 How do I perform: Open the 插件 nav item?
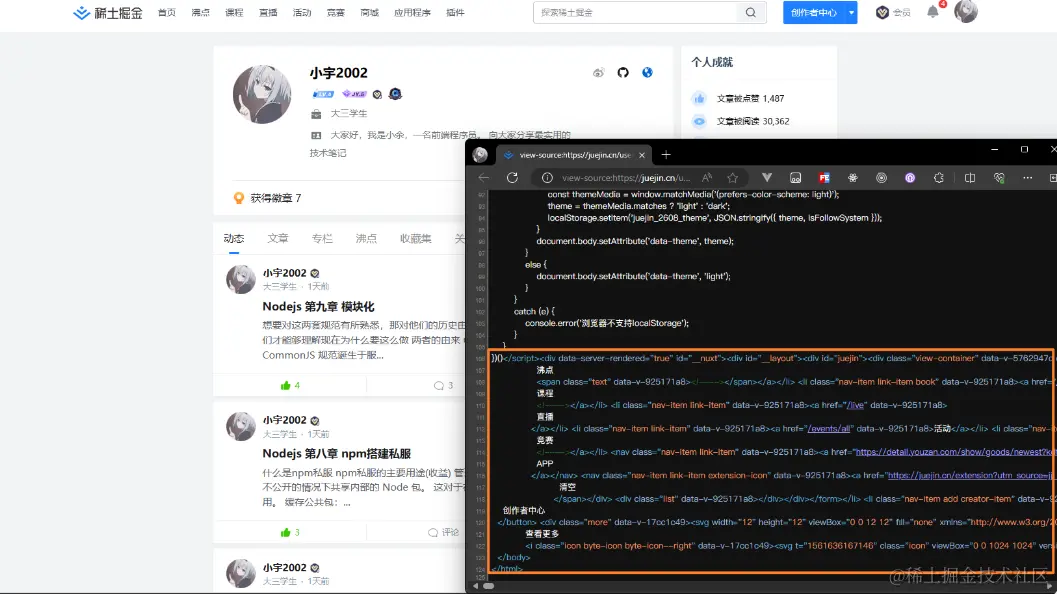click(x=455, y=13)
